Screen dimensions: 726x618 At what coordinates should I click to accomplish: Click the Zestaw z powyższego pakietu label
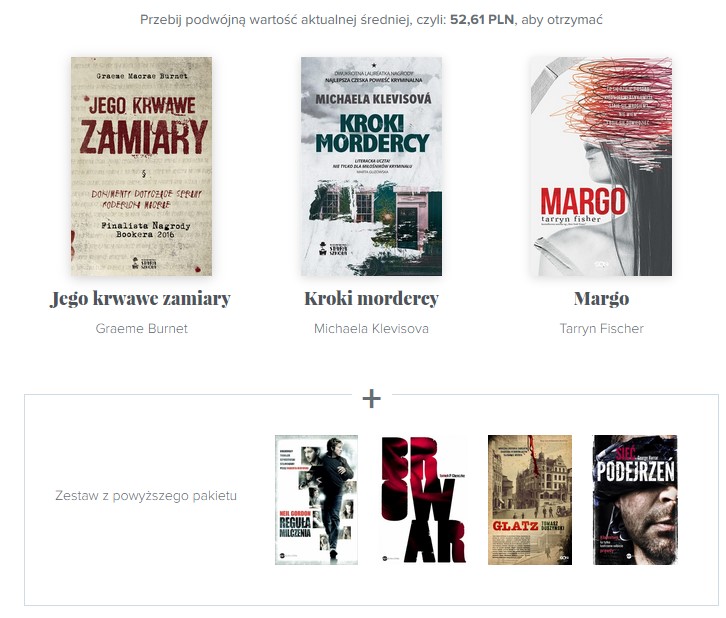click(146, 496)
